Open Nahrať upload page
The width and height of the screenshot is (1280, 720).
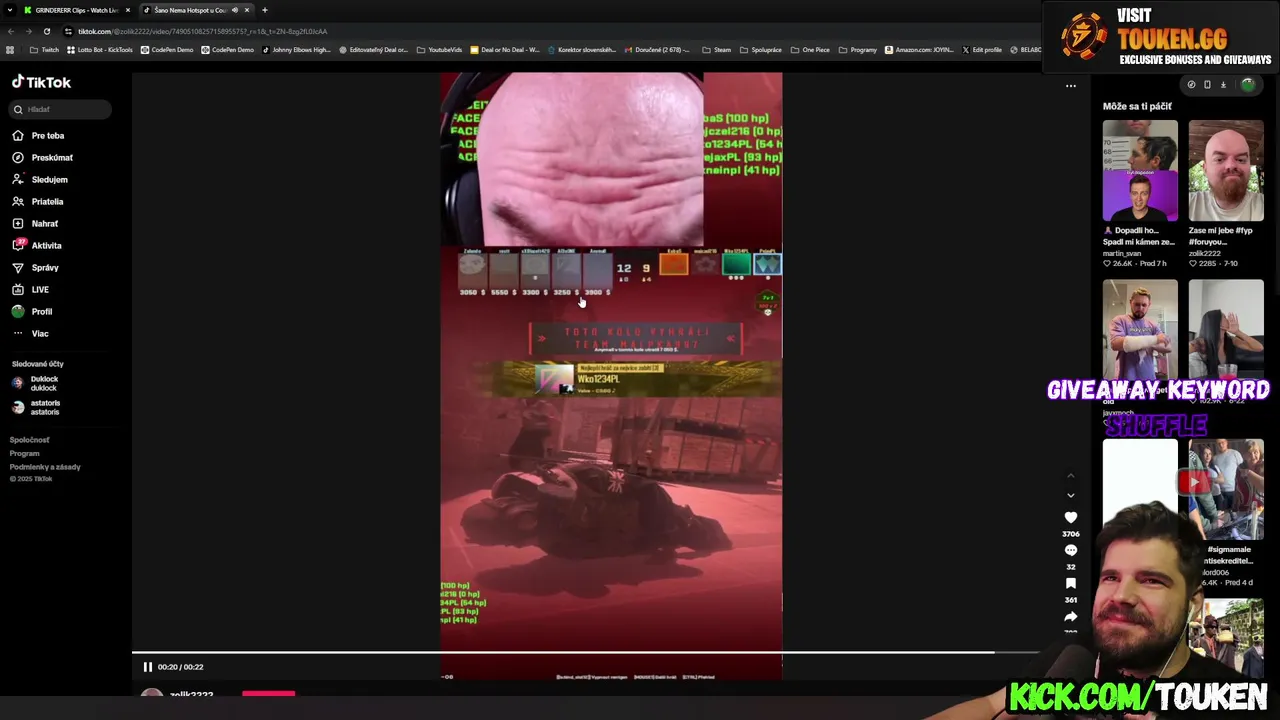(35, 223)
